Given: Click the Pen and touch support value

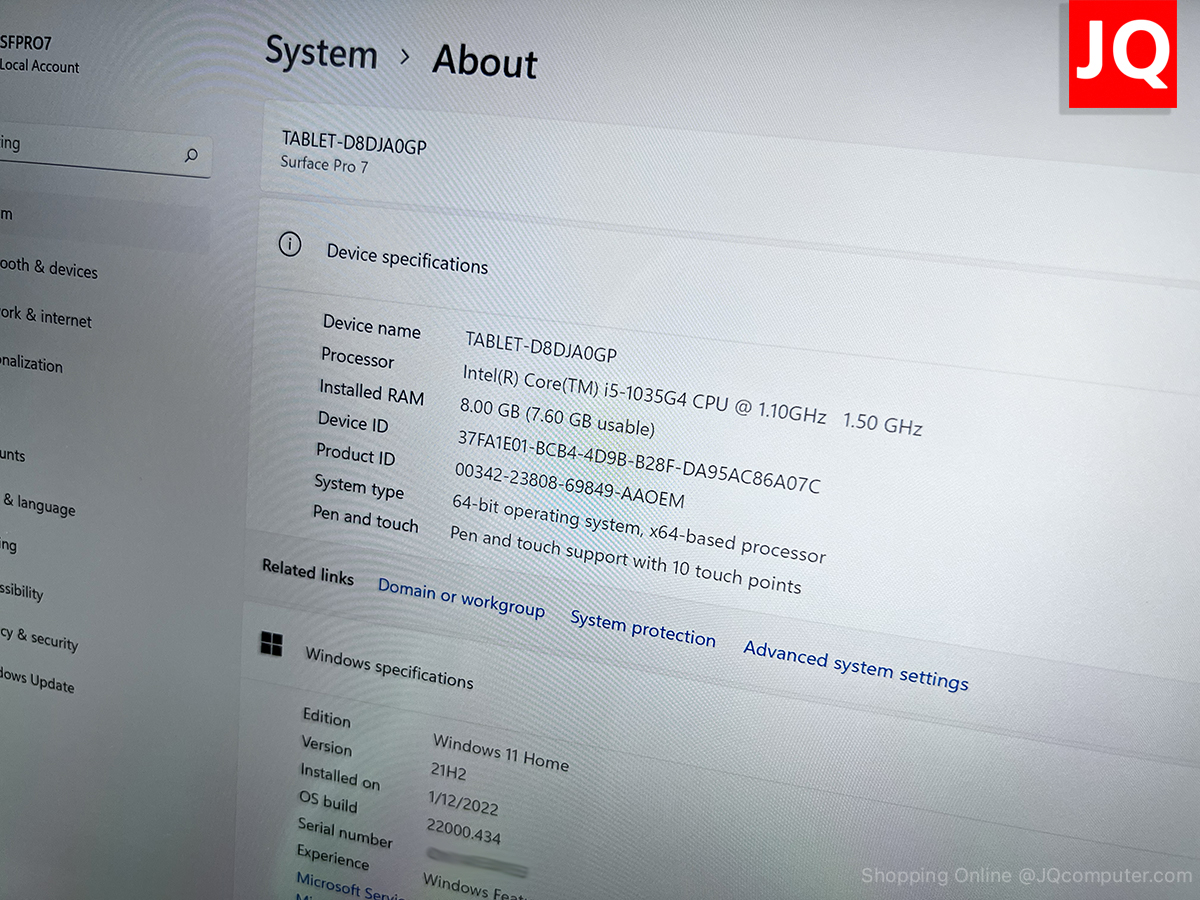Looking at the screenshot, I should [625, 559].
